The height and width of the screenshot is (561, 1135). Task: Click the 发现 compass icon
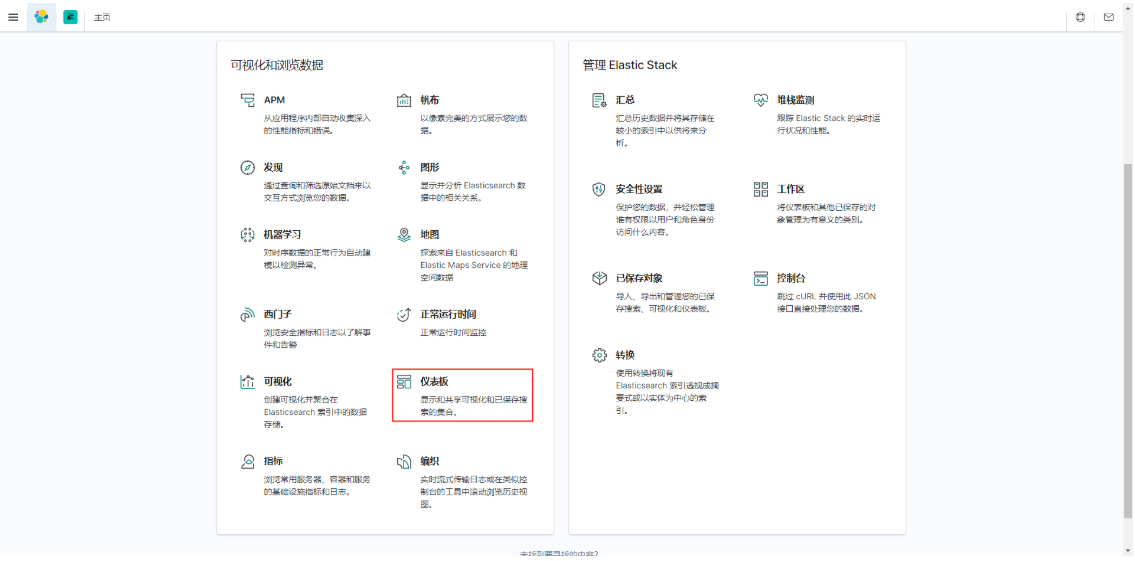tap(248, 168)
